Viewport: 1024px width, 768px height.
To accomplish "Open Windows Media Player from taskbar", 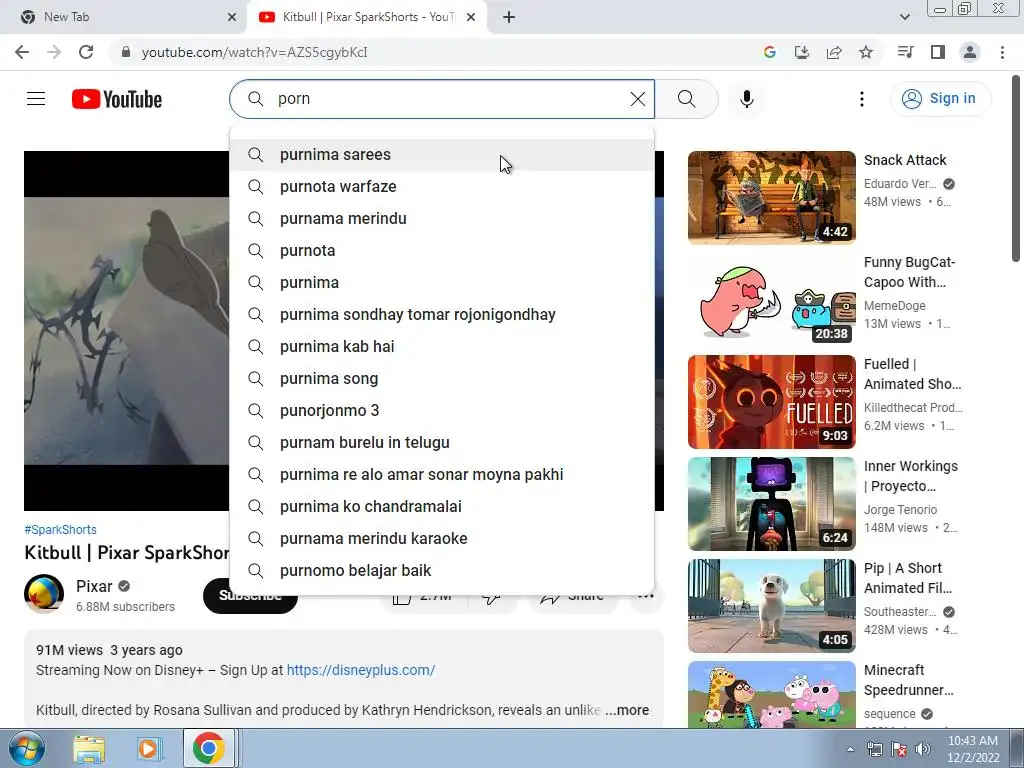I will coord(149,748).
